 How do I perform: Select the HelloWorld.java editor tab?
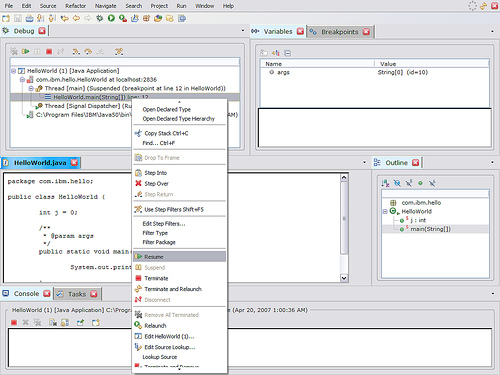pyautogui.click(x=40, y=163)
